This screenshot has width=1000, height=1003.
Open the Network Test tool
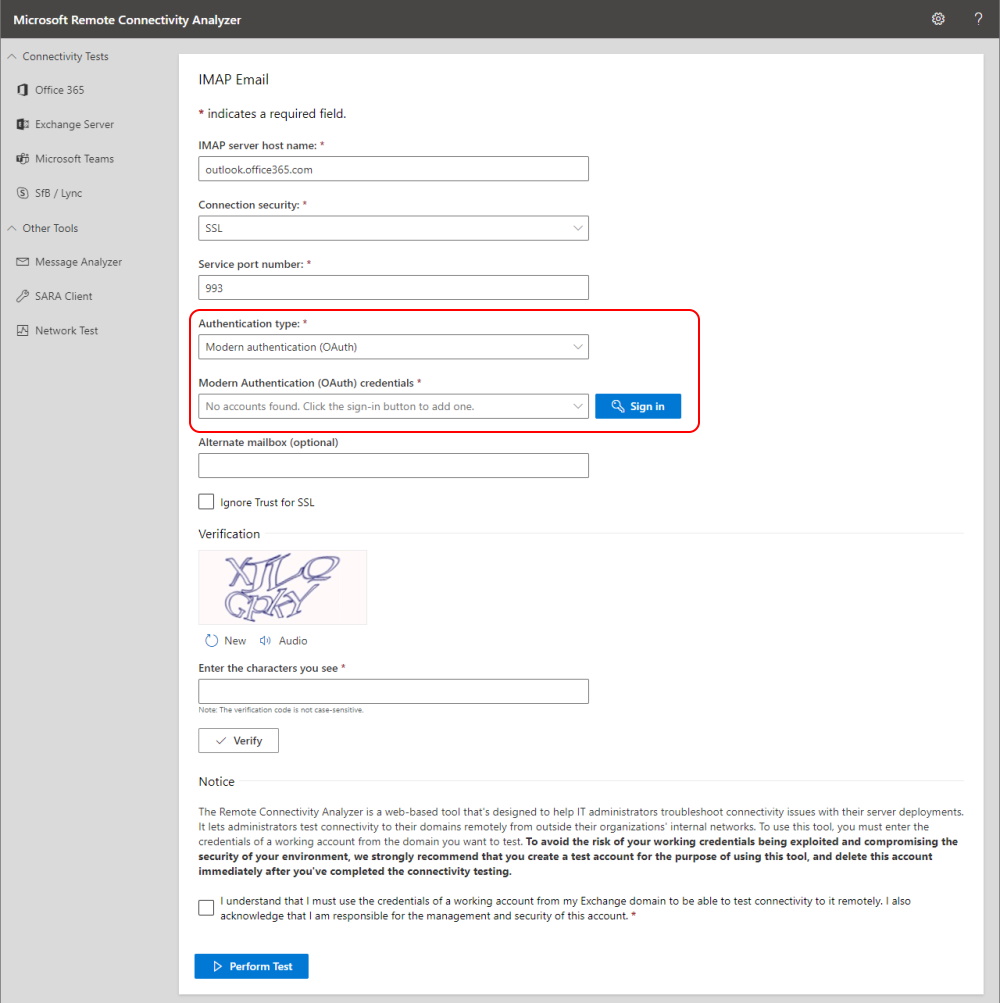point(67,331)
